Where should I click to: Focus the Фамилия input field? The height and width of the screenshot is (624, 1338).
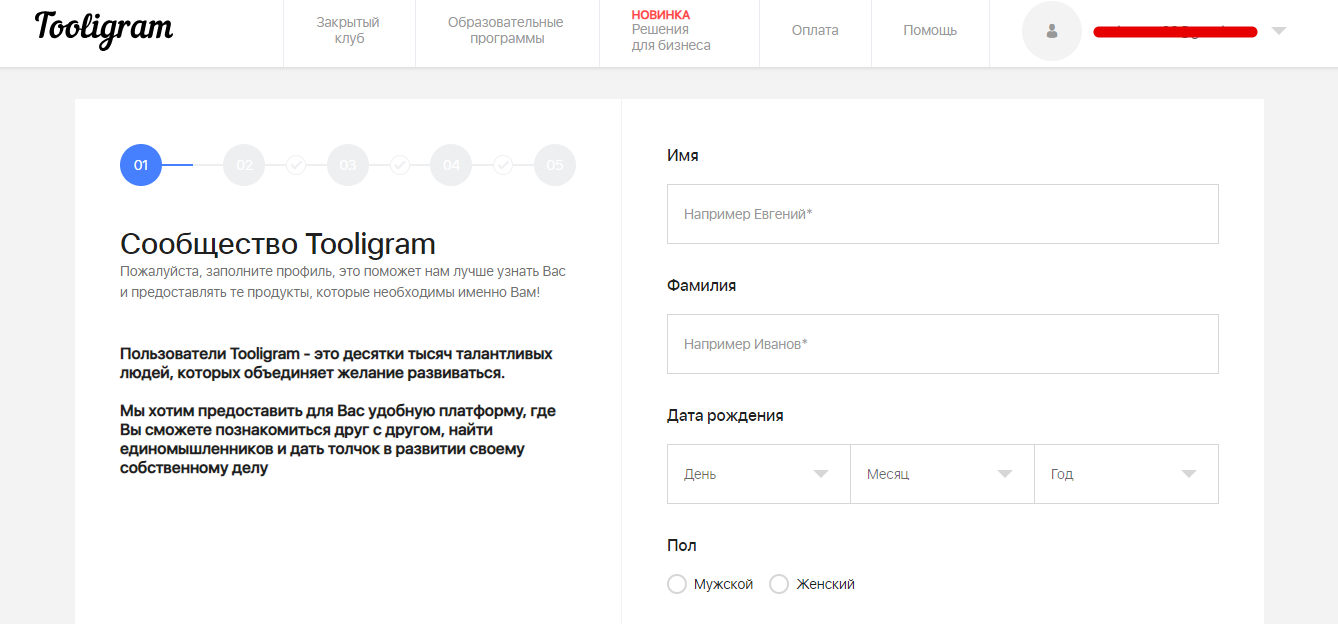pos(943,344)
